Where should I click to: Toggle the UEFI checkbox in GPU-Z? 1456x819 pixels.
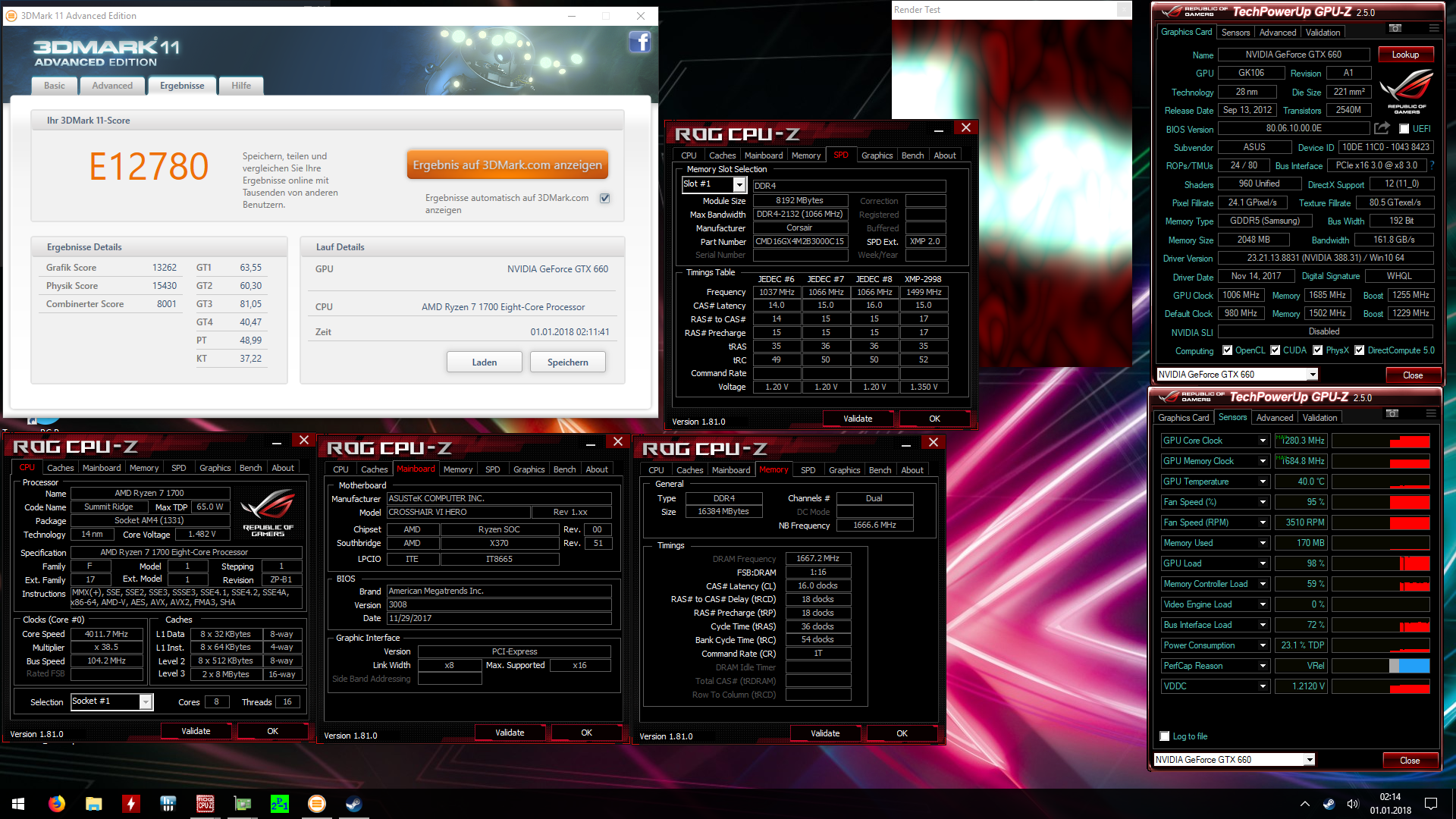coord(1404,129)
